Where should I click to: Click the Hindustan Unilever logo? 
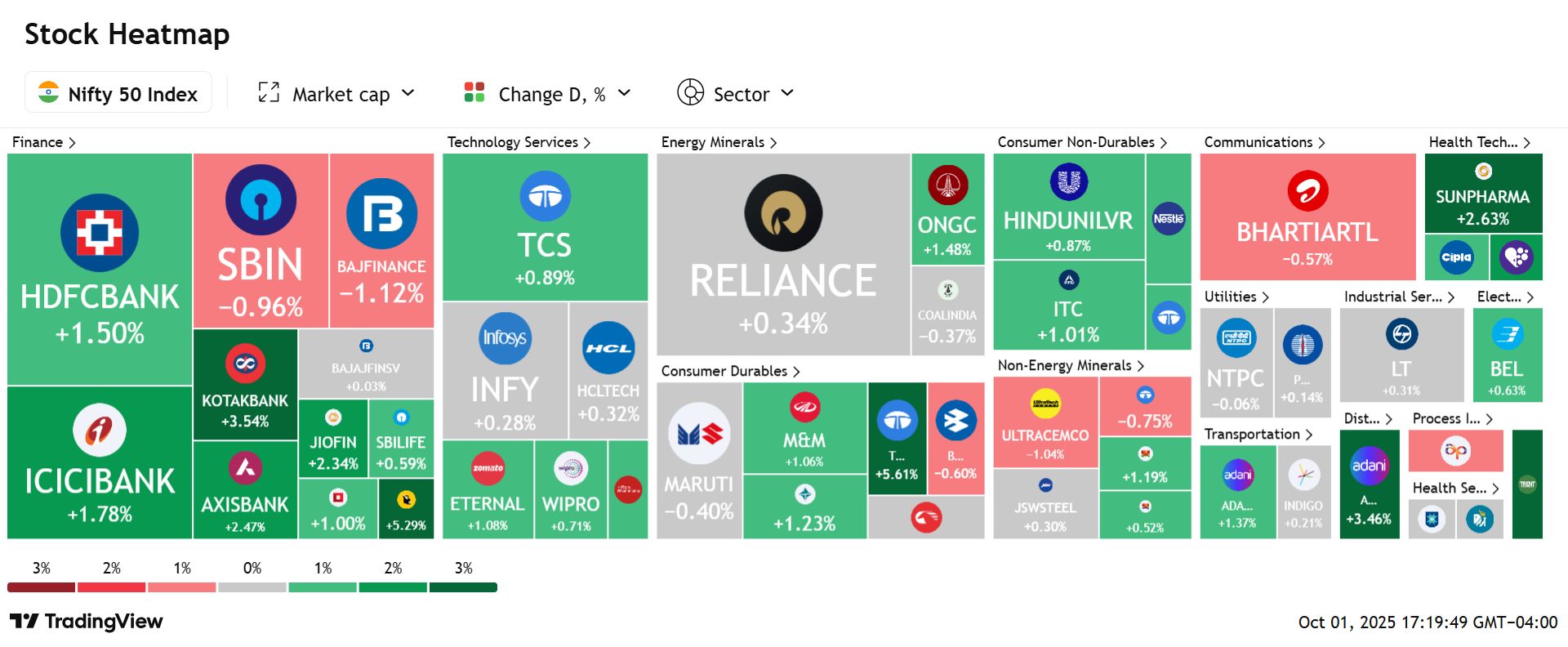pos(1068,181)
